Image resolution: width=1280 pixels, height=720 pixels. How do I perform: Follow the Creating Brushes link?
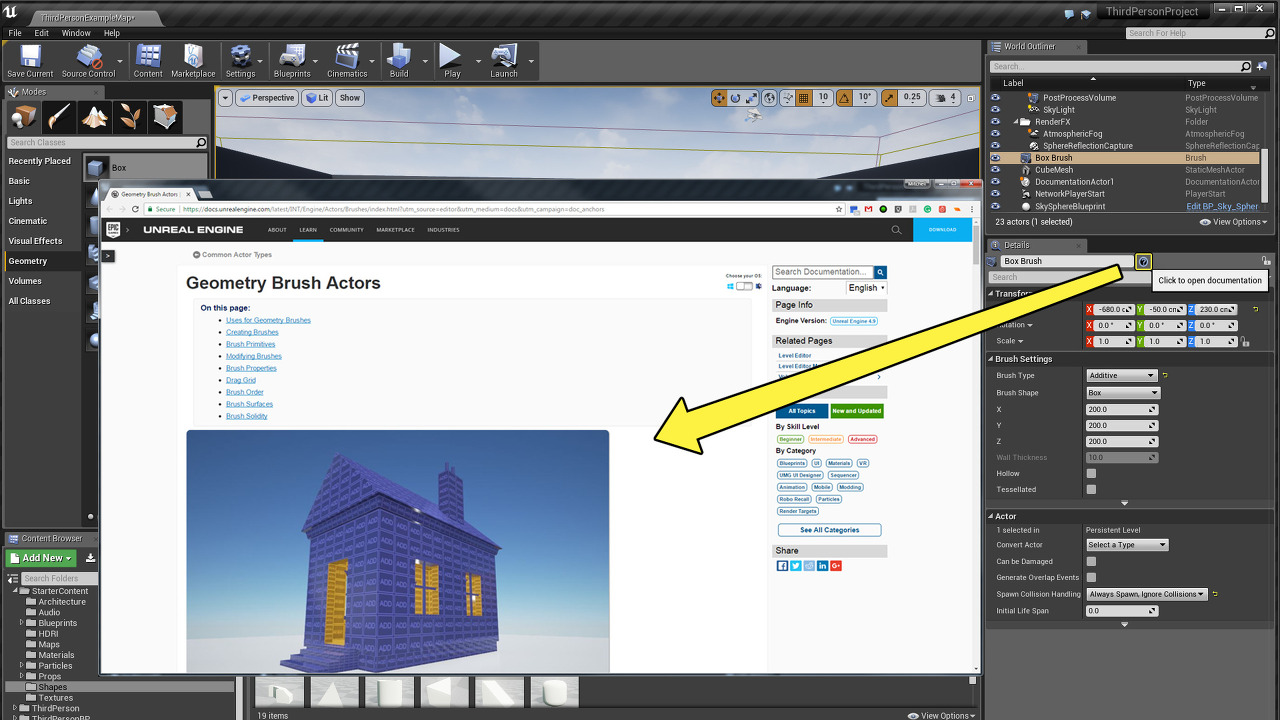pos(252,332)
